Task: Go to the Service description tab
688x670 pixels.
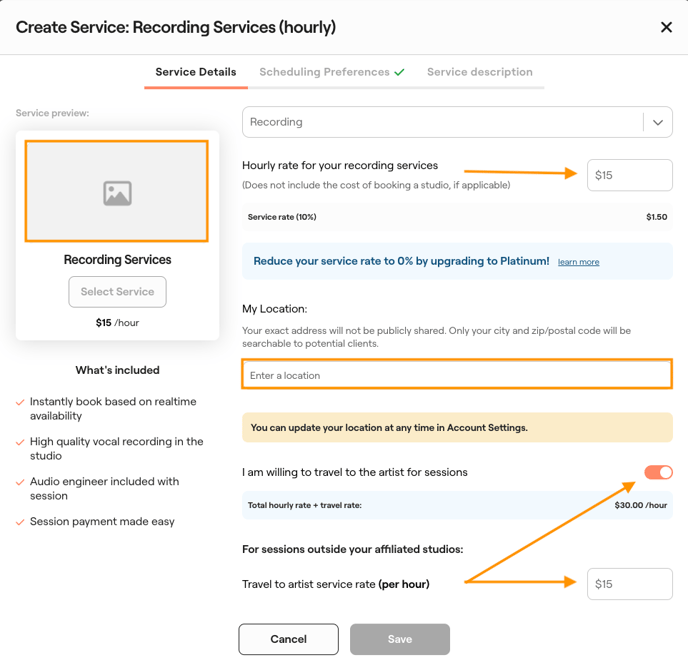Action: [x=479, y=72]
